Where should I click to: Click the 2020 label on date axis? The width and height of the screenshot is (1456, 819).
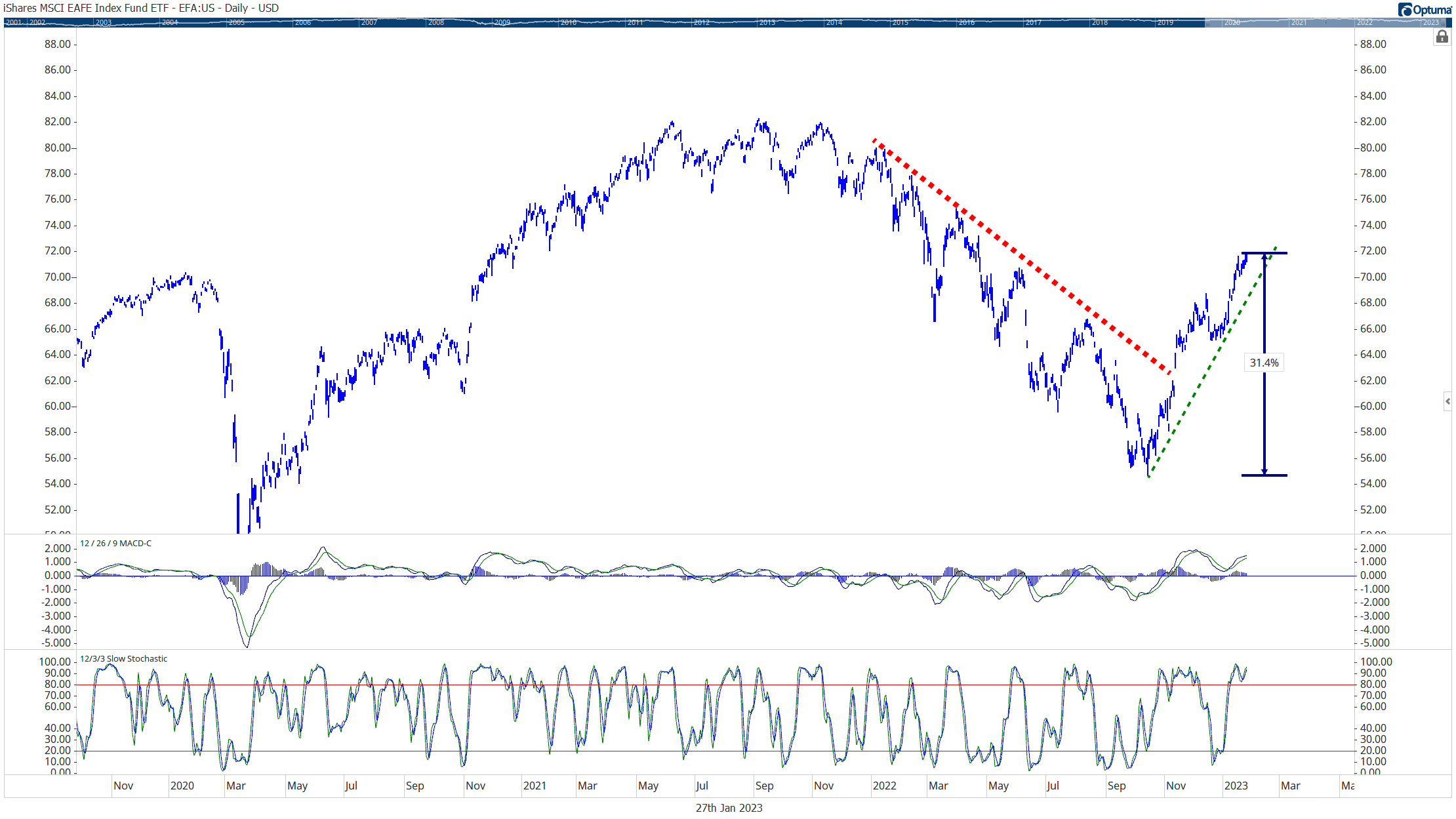pyautogui.click(x=182, y=786)
